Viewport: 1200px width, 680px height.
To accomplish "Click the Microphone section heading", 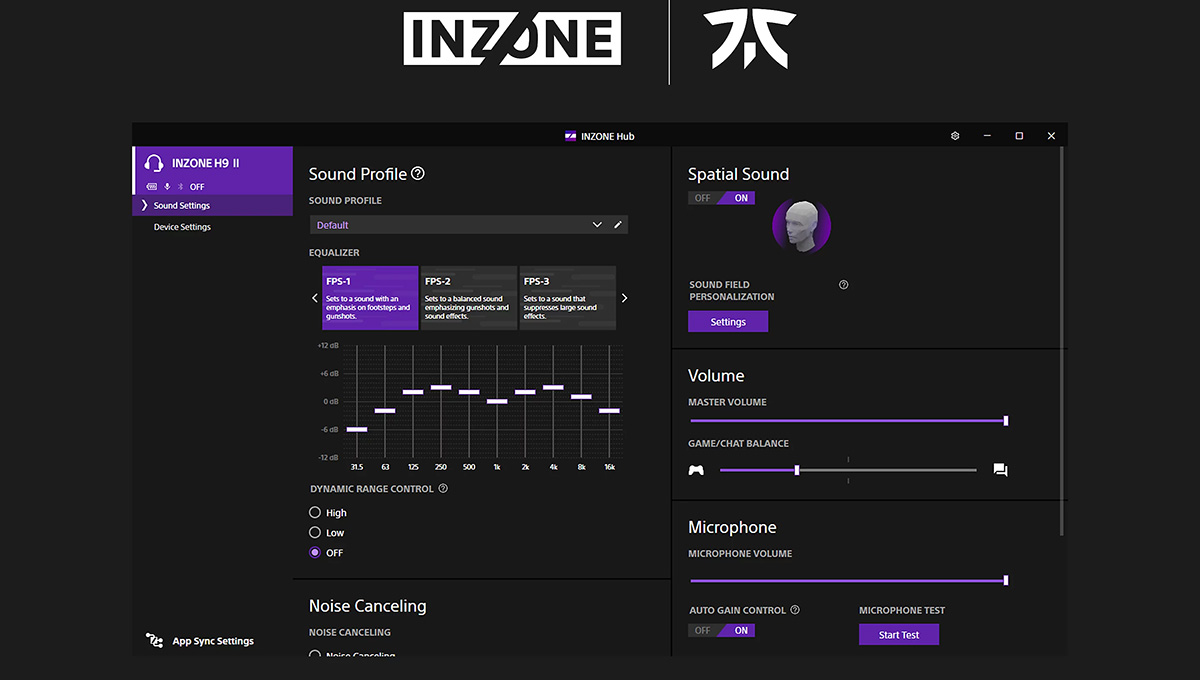I will click(x=732, y=527).
